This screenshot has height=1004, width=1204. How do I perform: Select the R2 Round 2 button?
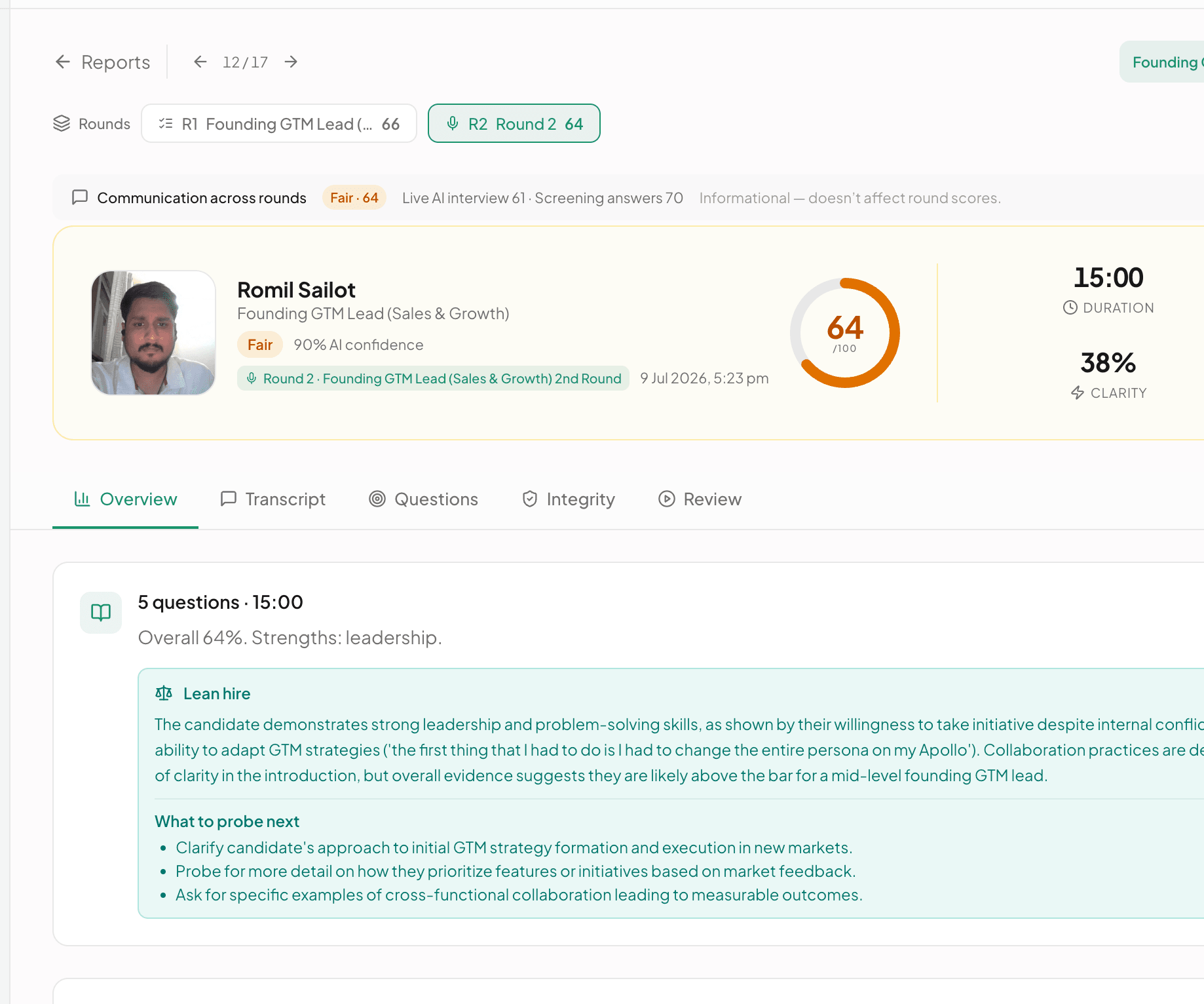click(514, 123)
